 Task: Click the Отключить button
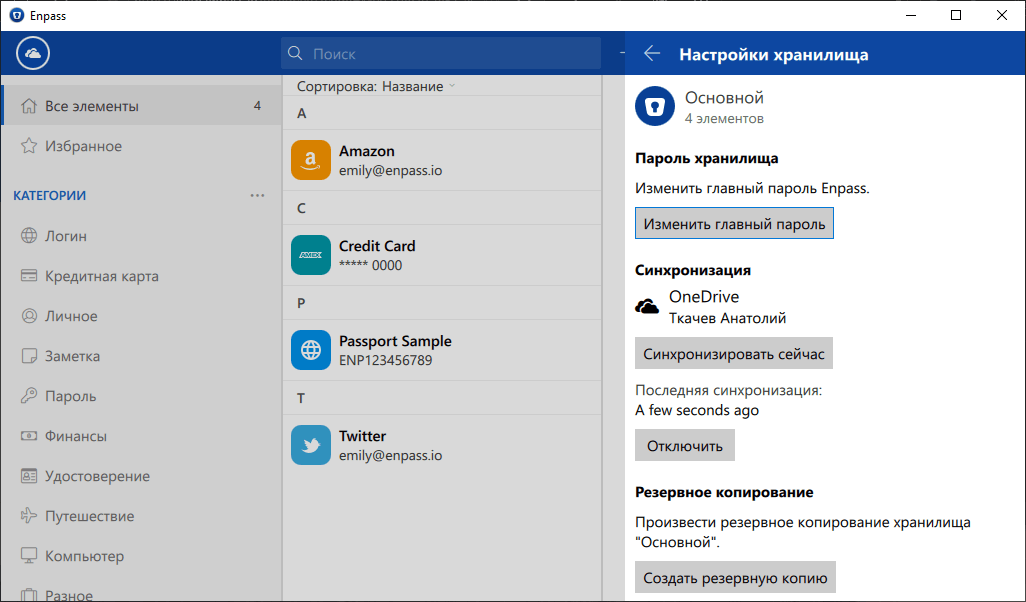[x=684, y=445]
